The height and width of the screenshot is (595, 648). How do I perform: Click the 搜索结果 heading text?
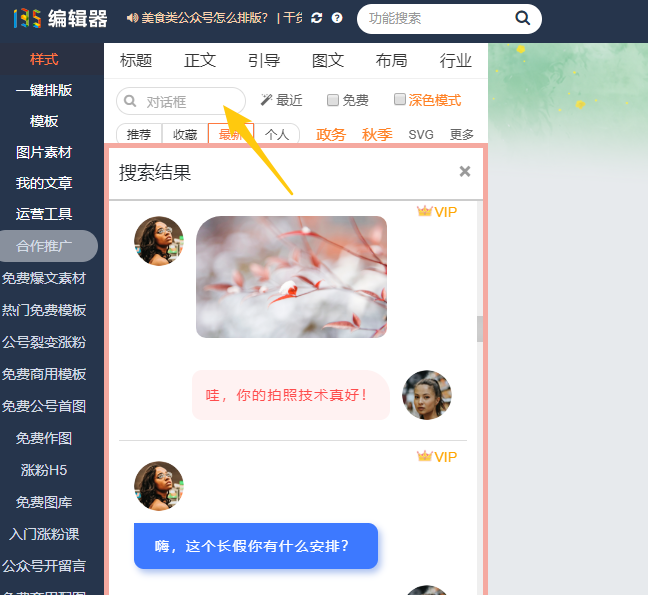[x=155, y=172]
